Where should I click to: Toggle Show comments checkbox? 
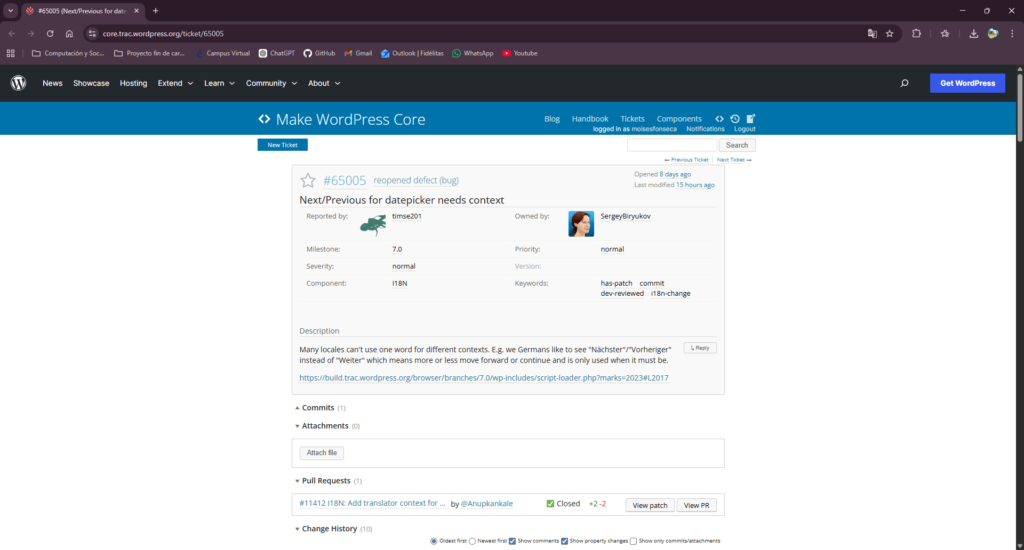click(x=512, y=541)
